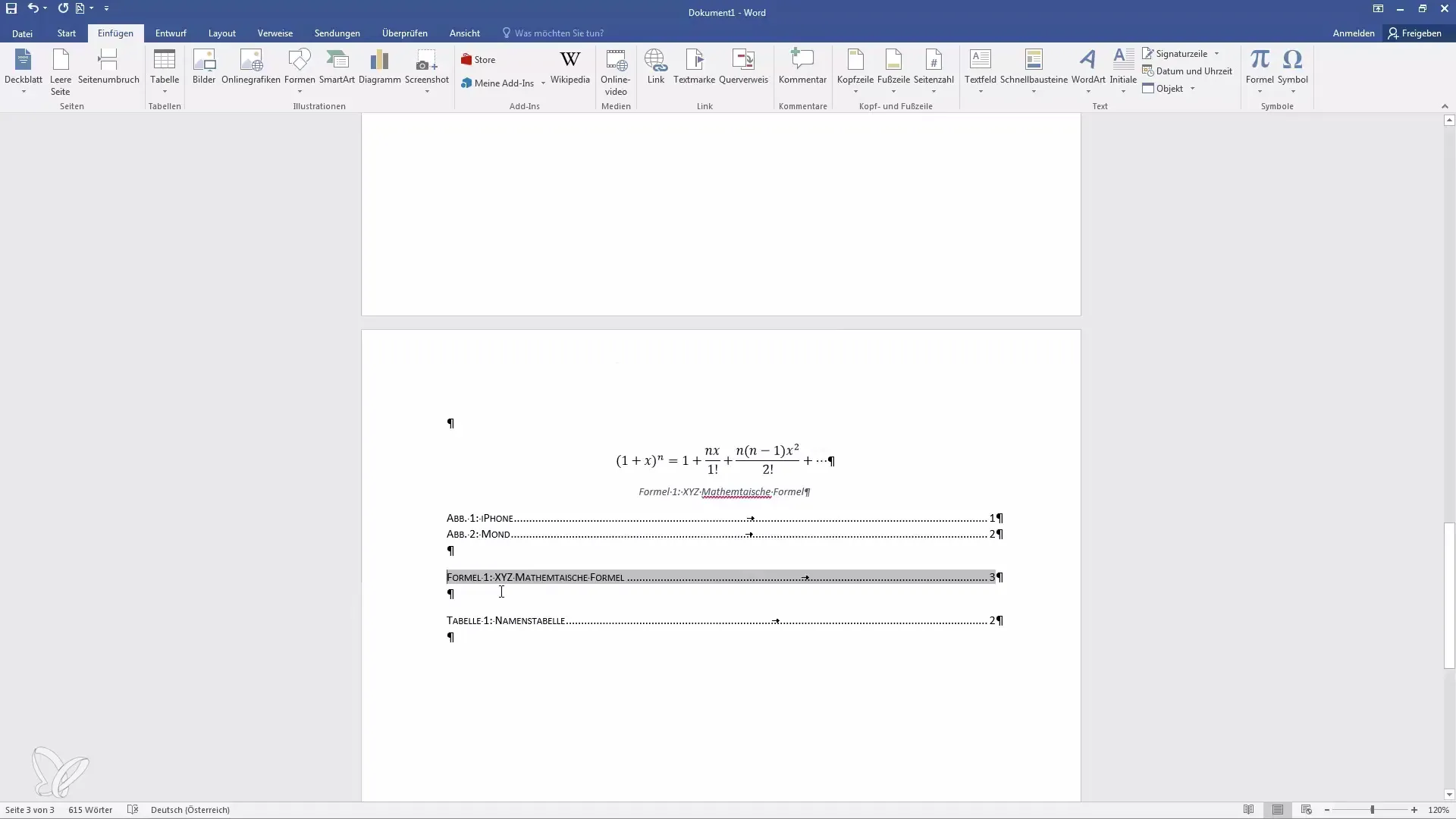This screenshot has height=819, width=1456.
Task: Insert Datum und Uhrzeit
Action: point(1188,71)
